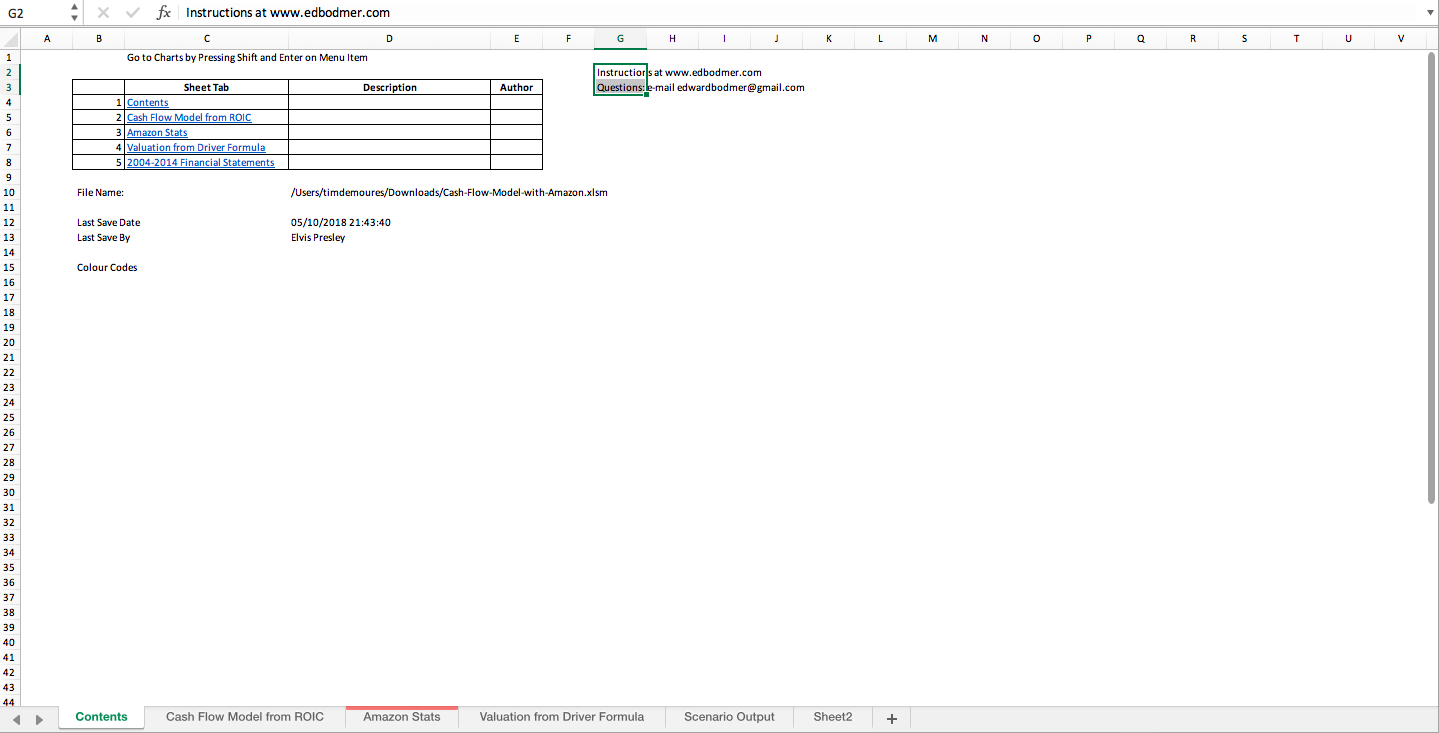Switch to Cash Flow Model from ROIC tab

pyautogui.click(x=245, y=717)
